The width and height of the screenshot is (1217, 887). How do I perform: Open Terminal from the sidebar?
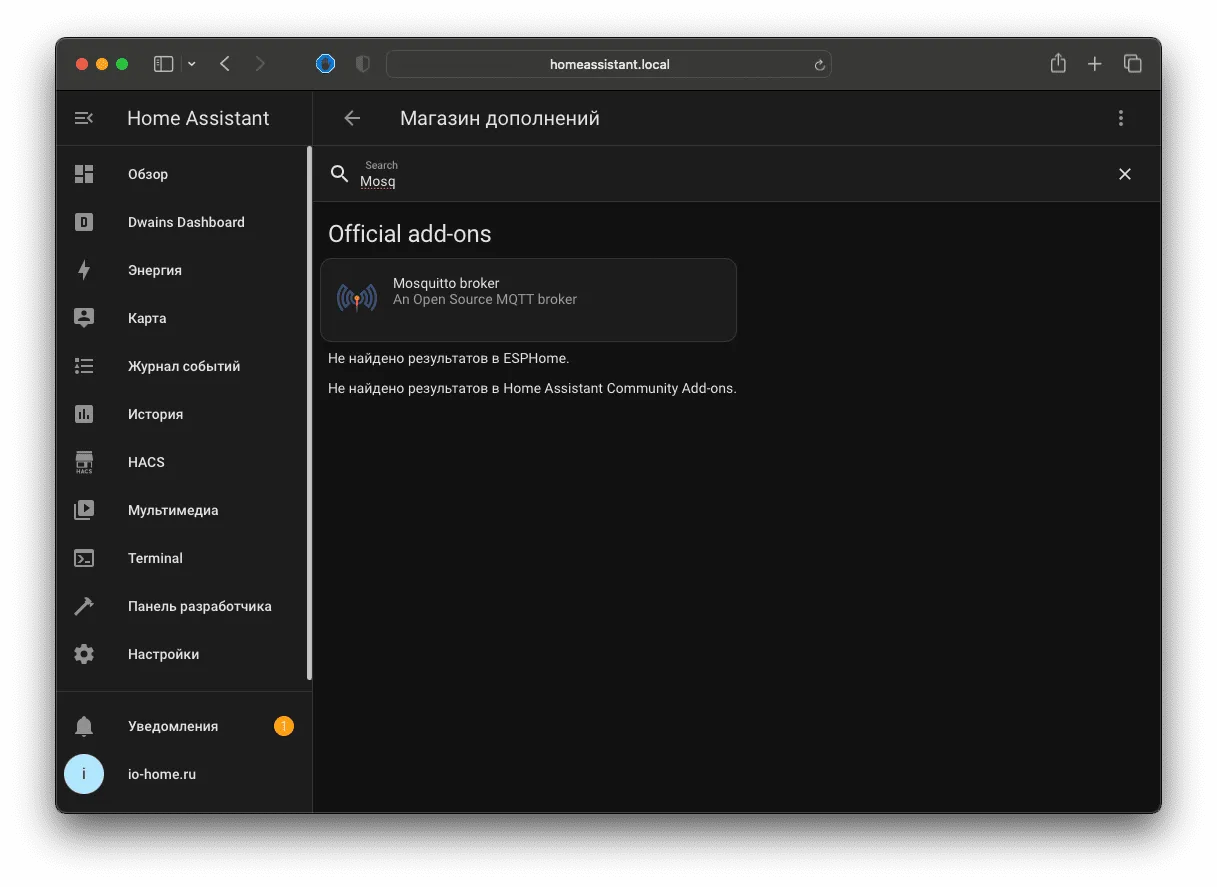(x=182, y=558)
